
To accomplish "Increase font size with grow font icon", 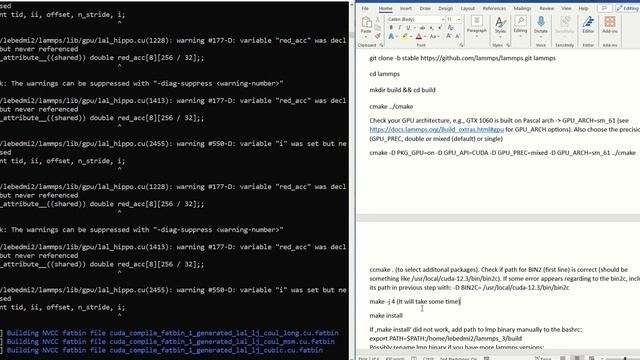I will [x=449, y=36].
